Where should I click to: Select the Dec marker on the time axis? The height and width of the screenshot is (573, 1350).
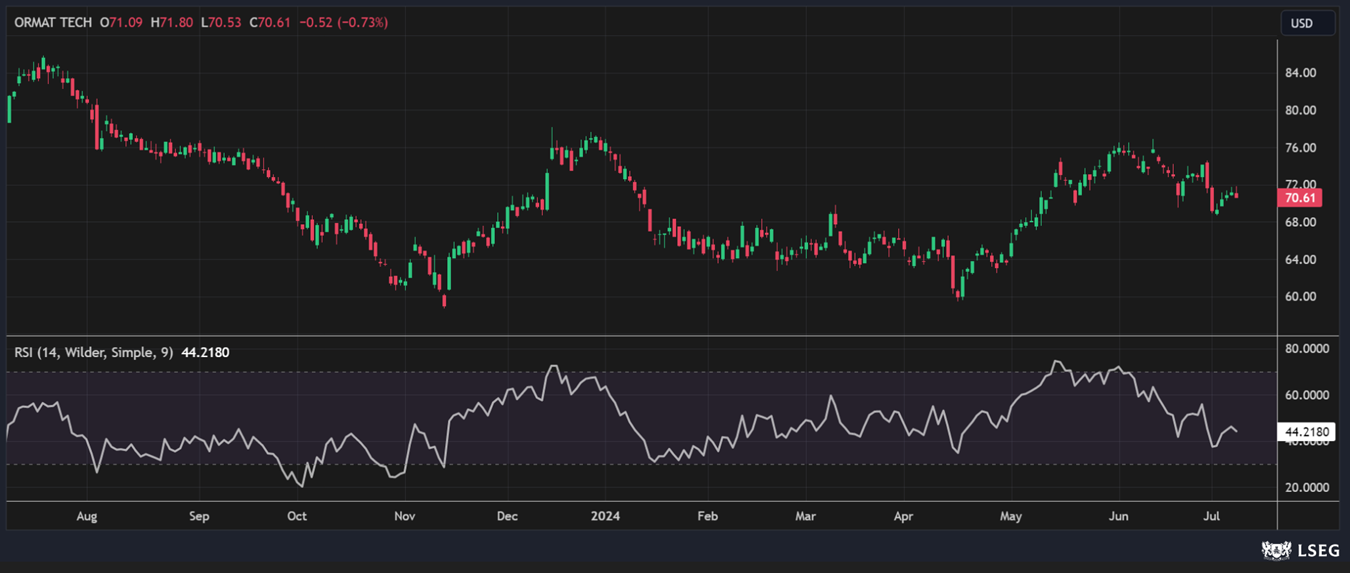(507, 517)
